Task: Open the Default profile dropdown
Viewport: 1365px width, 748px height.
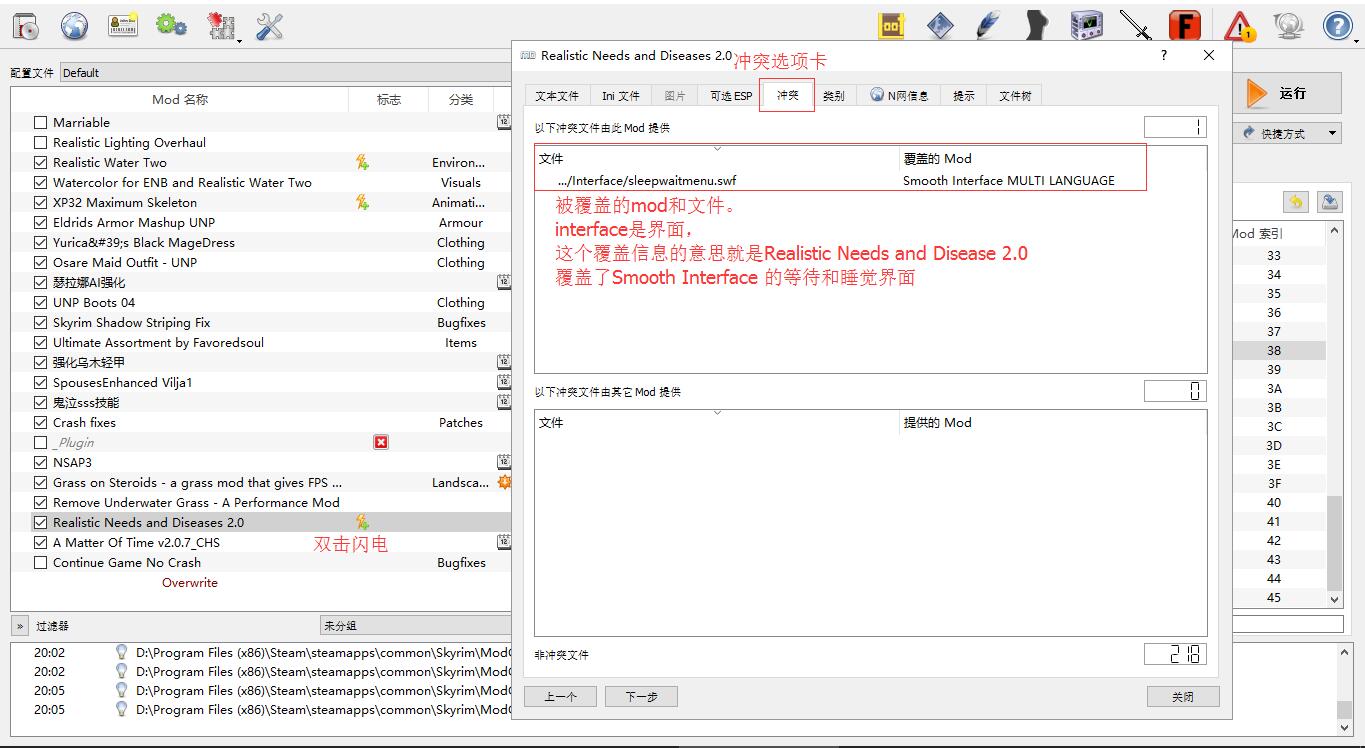Action: tap(285, 72)
